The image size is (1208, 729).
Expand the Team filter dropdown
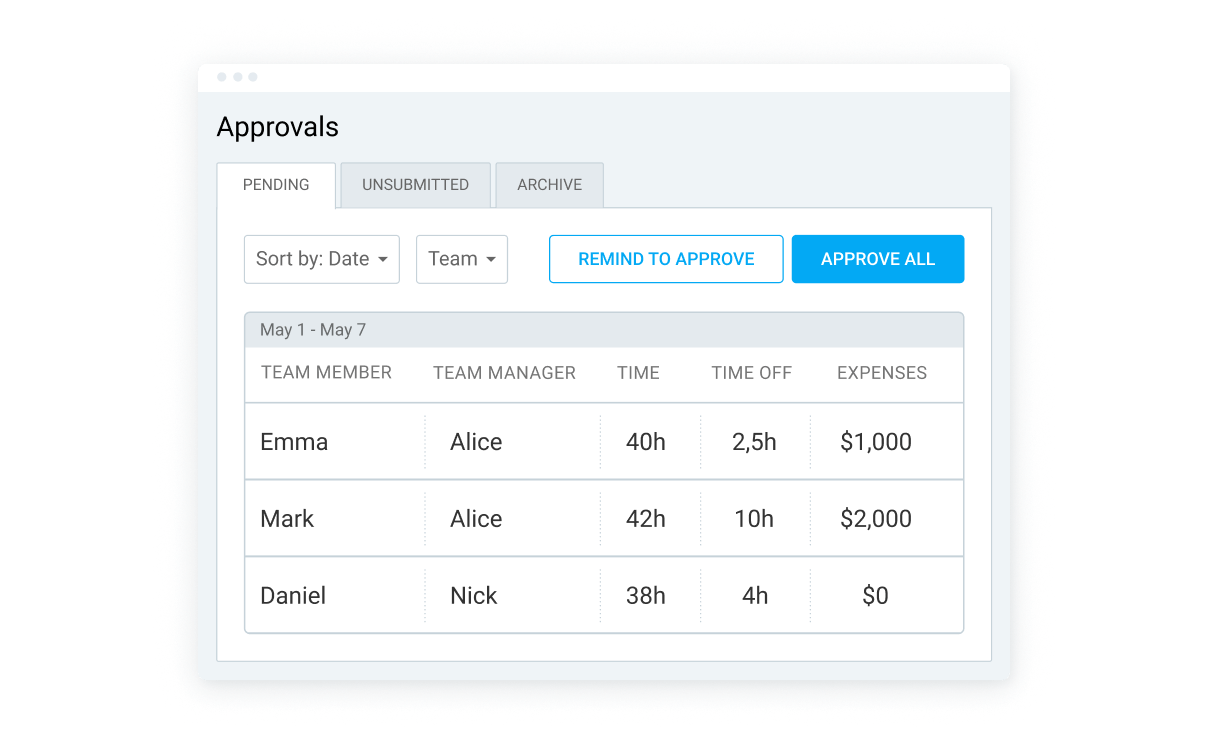pyautogui.click(x=462, y=259)
